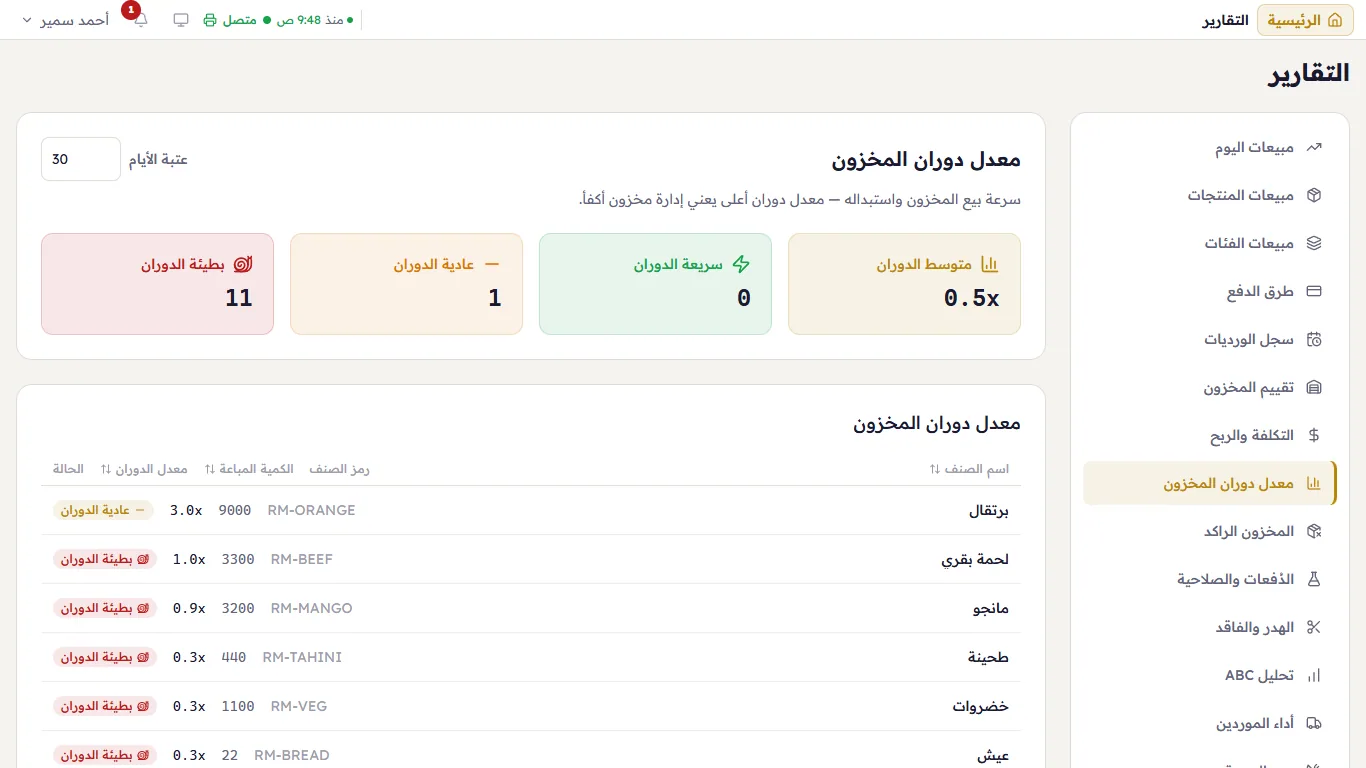Viewport: 1366px width, 768px height.
Task: Click the RM-ORANGE item code
Action: point(311,510)
